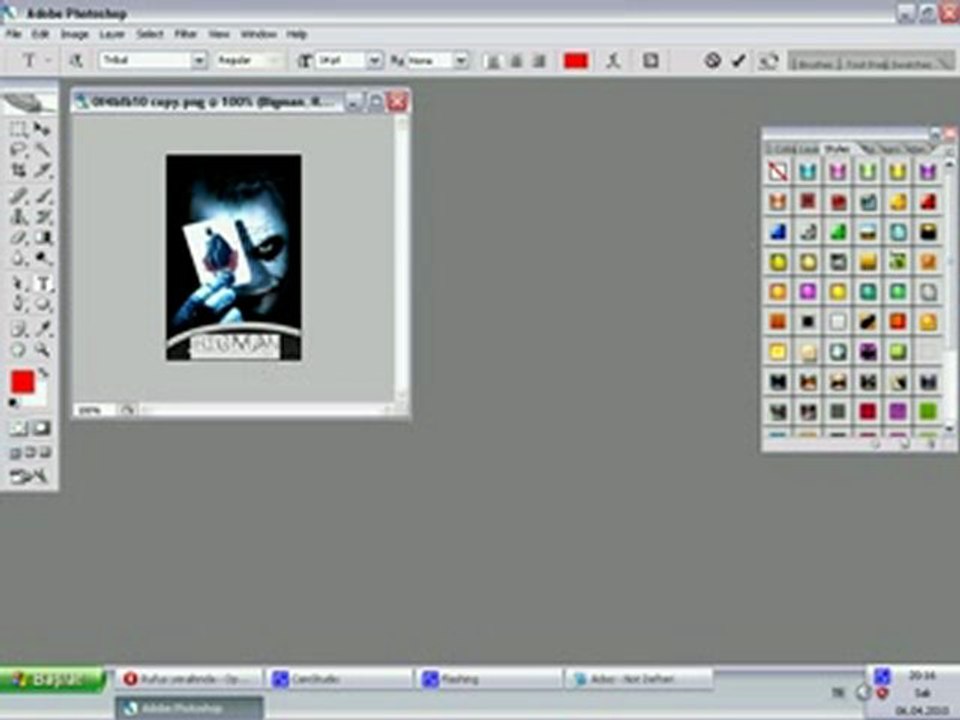Select the Slice tool
This screenshot has height=720, width=960.
pos(42,170)
